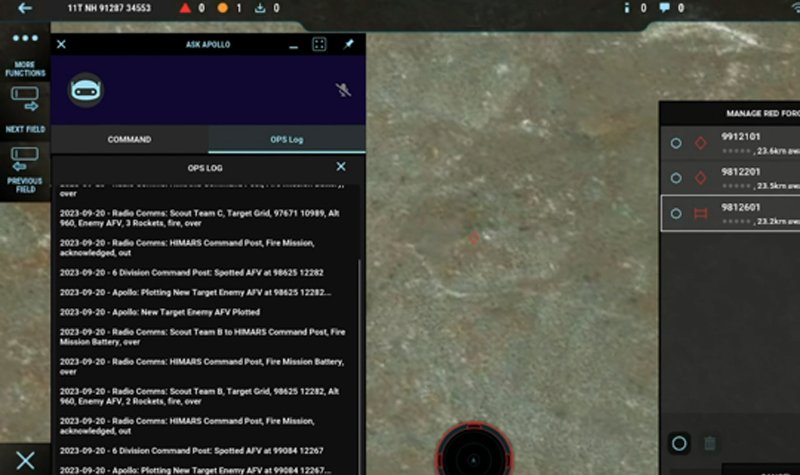Click the X icon in left sidebar bottom
The width and height of the screenshot is (800, 475).
point(25,461)
